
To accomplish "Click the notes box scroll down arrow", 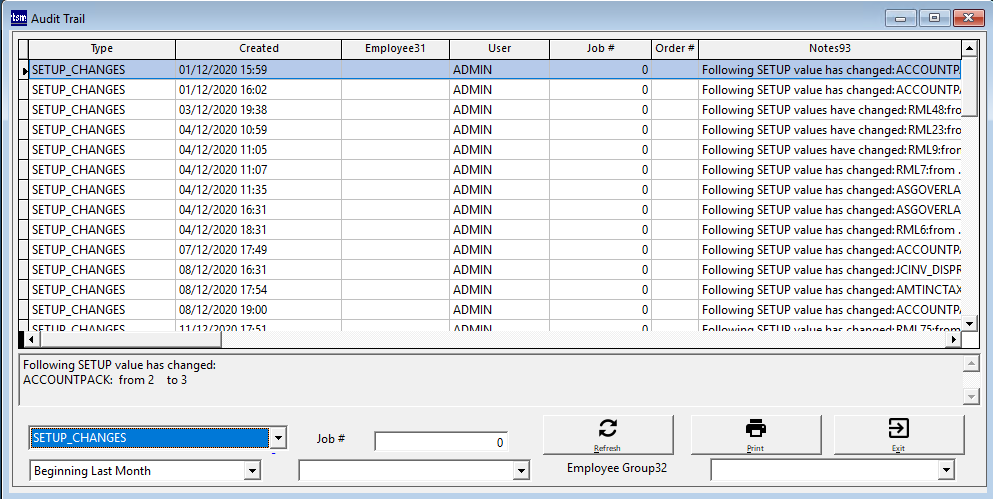I will (x=969, y=396).
